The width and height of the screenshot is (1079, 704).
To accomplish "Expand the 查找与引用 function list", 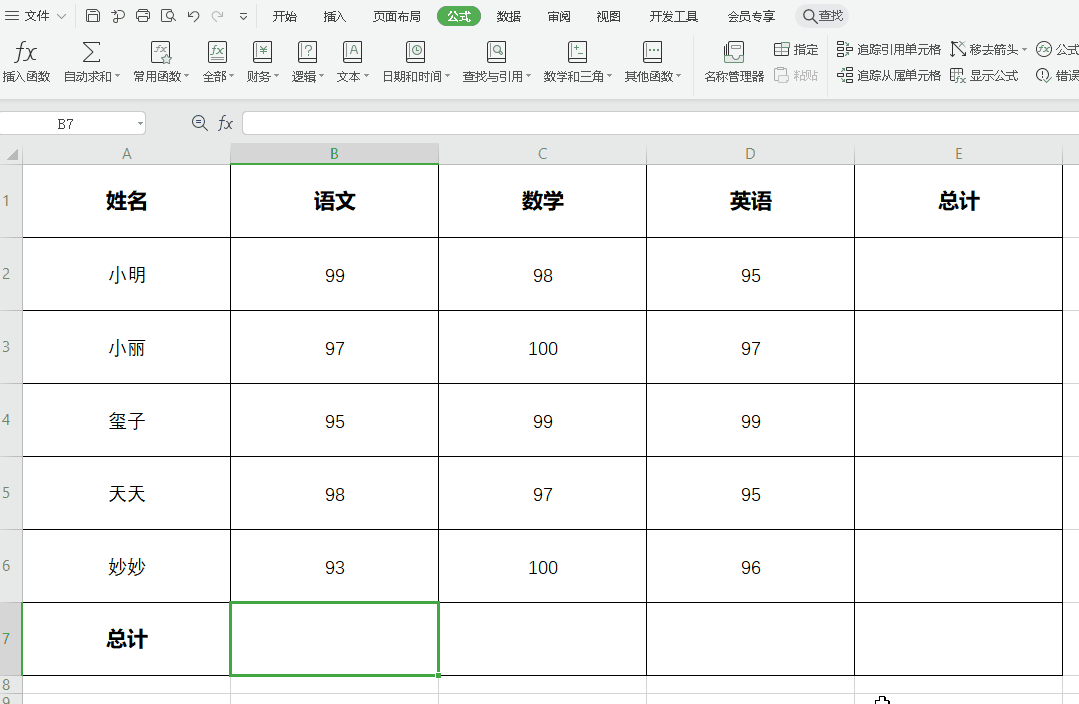I will tap(496, 60).
